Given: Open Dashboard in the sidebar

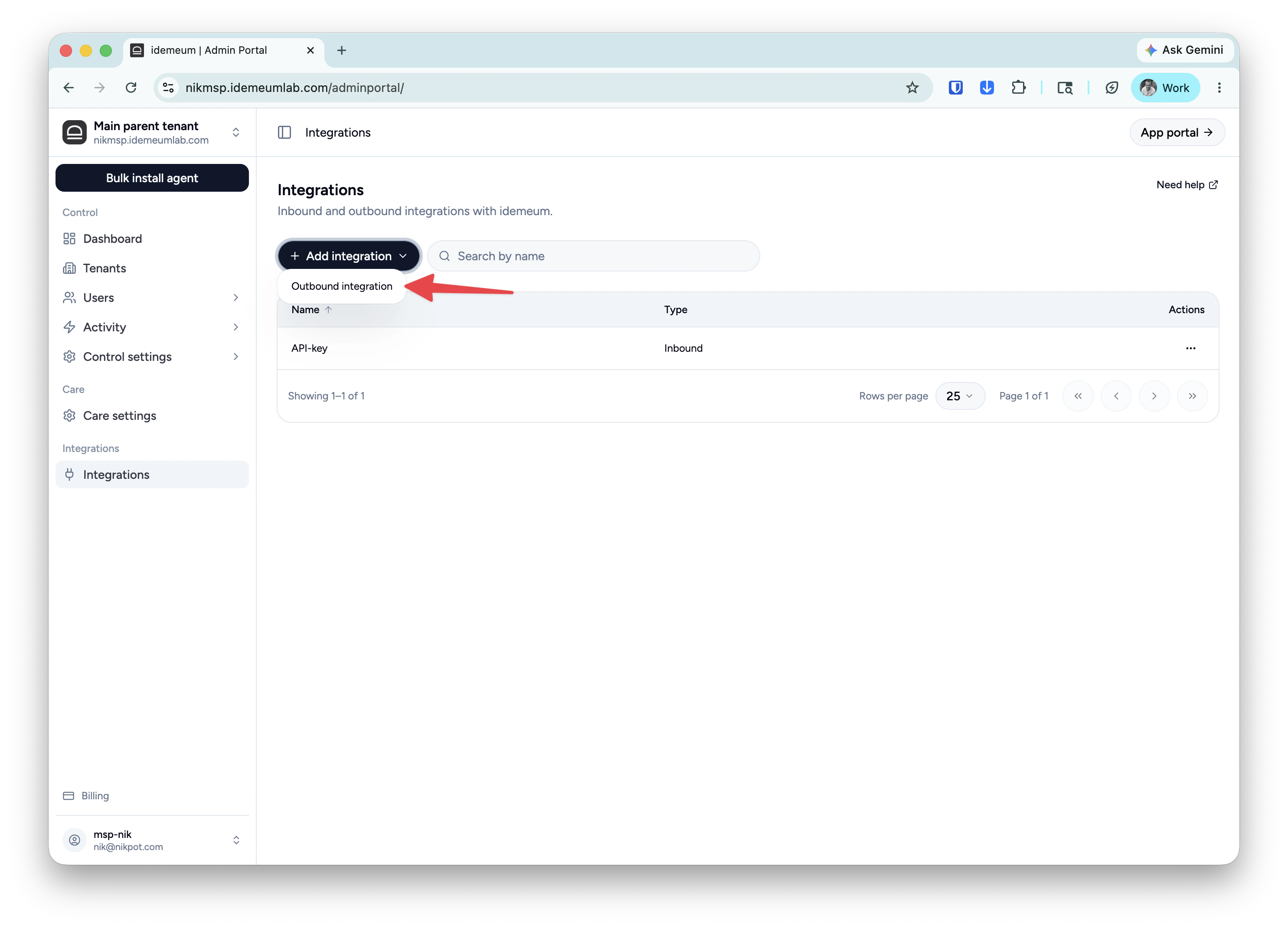Looking at the screenshot, I should coord(152,239).
